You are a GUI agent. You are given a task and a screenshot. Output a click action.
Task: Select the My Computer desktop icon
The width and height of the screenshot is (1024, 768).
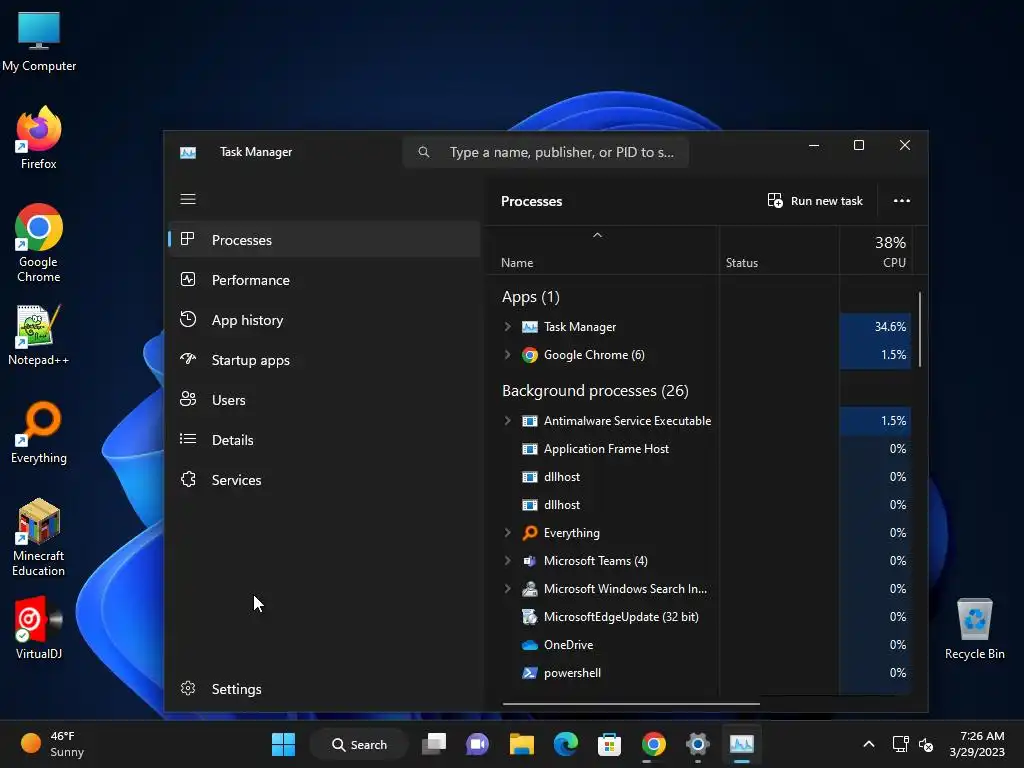pyautogui.click(x=39, y=40)
